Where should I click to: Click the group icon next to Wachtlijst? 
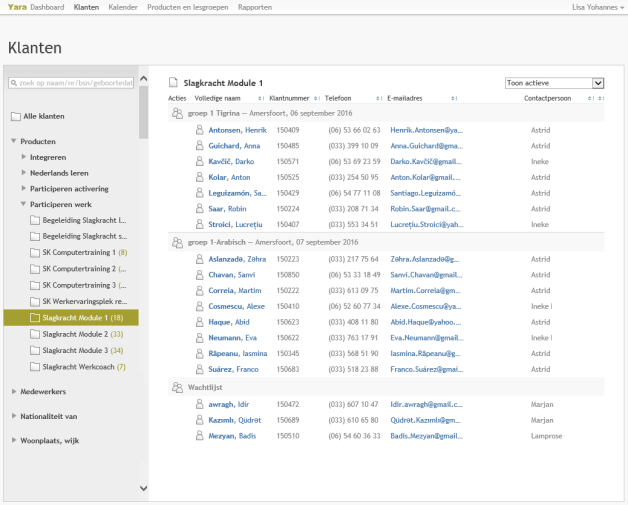pyautogui.click(x=177, y=388)
